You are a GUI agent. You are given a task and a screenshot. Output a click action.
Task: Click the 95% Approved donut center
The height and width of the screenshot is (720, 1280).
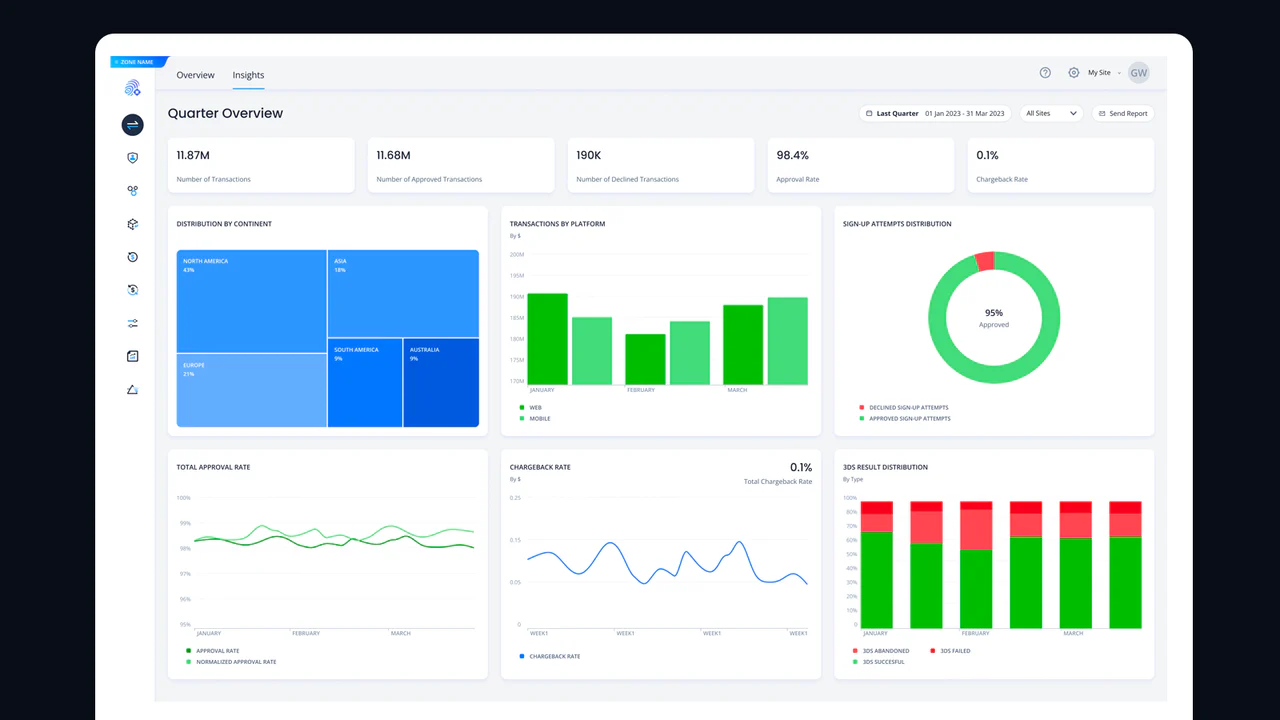point(994,318)
